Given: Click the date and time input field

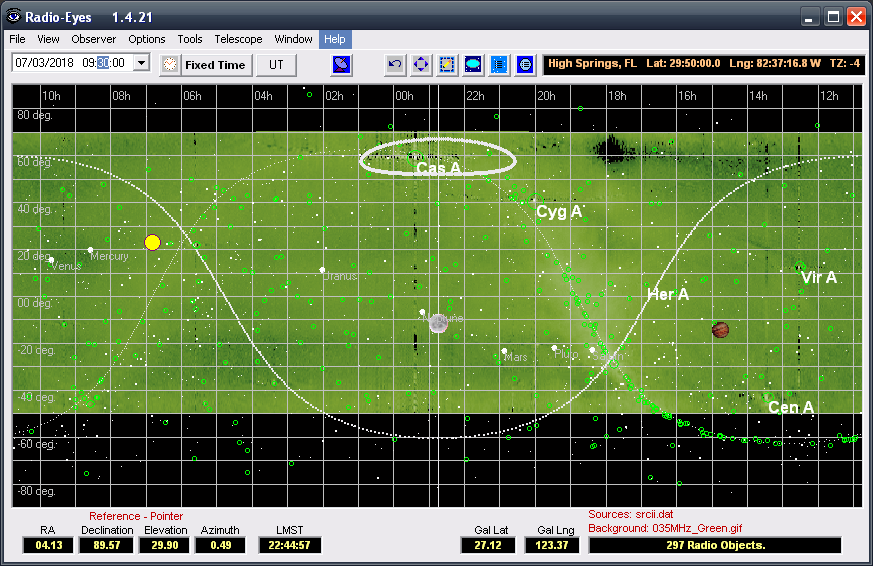Looking at the screenshot, I should point(70,63).
